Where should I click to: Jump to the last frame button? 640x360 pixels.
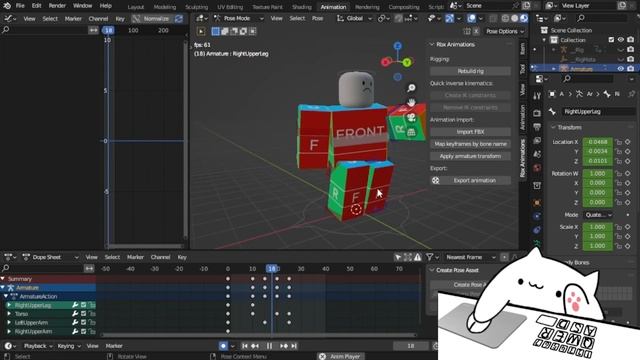[294, 346]
